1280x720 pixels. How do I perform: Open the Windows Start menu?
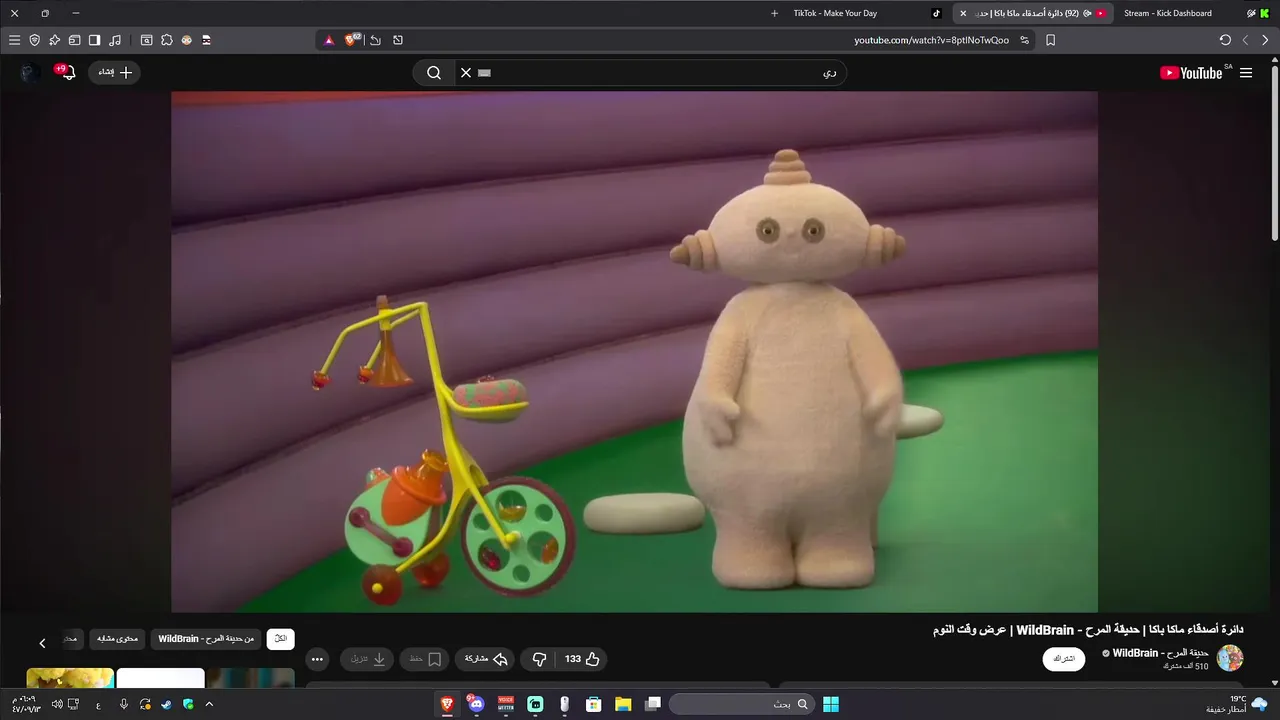[x=831, y=704]
